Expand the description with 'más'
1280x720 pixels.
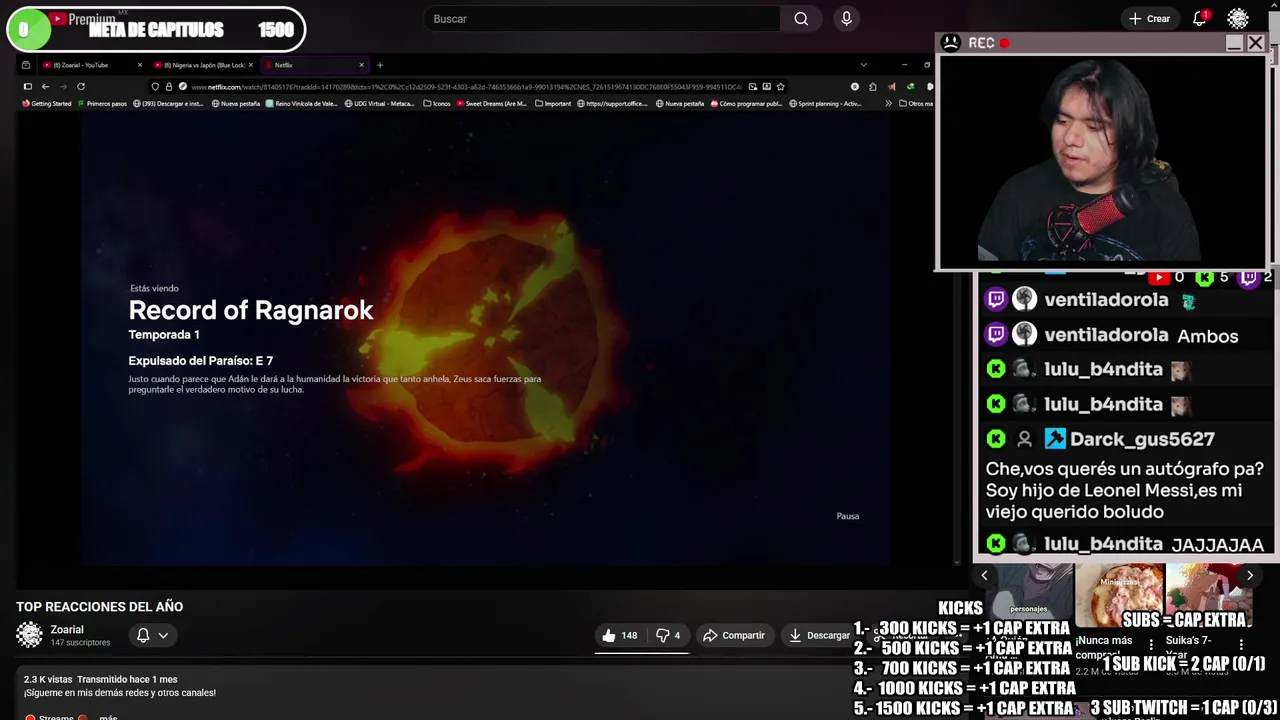pos(108,717)
